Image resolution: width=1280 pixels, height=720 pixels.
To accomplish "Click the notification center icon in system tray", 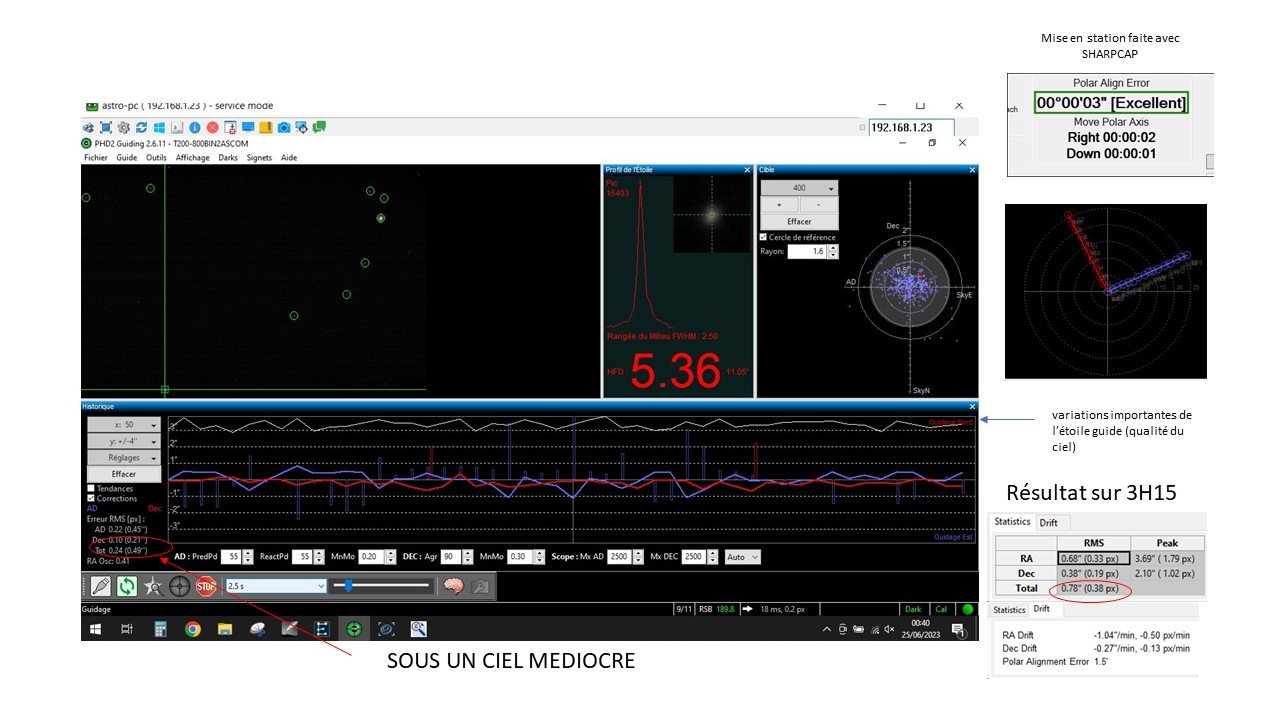I will tap(958, 629).
